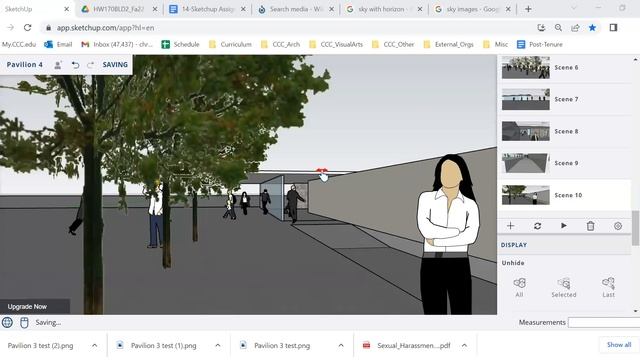Open the user profile icon beside Pavilion 4
The height and width of the screenshot is (360, 640).
click(x=58, y=65)
